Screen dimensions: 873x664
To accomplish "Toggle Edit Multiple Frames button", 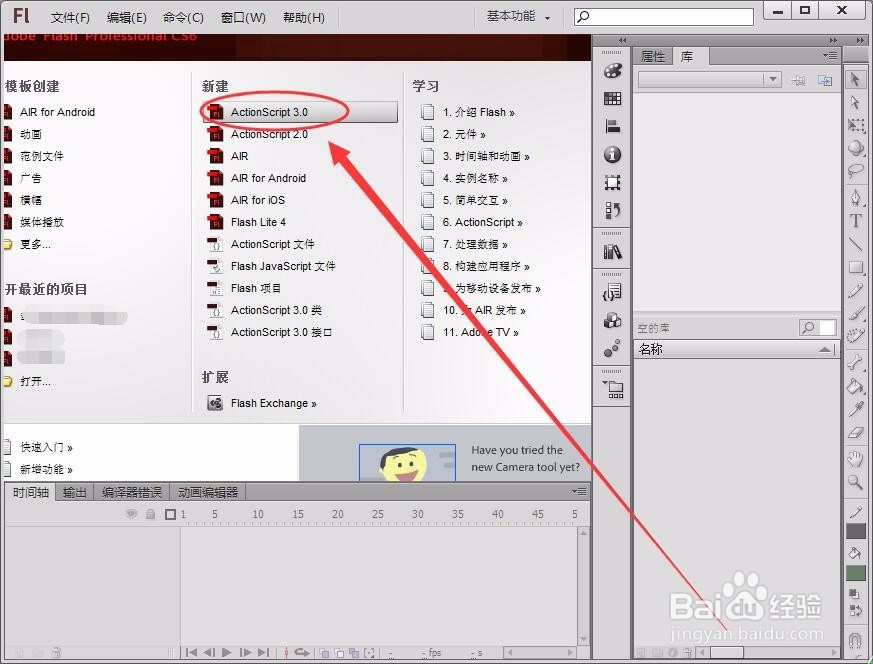I will [x=354, y=653].
